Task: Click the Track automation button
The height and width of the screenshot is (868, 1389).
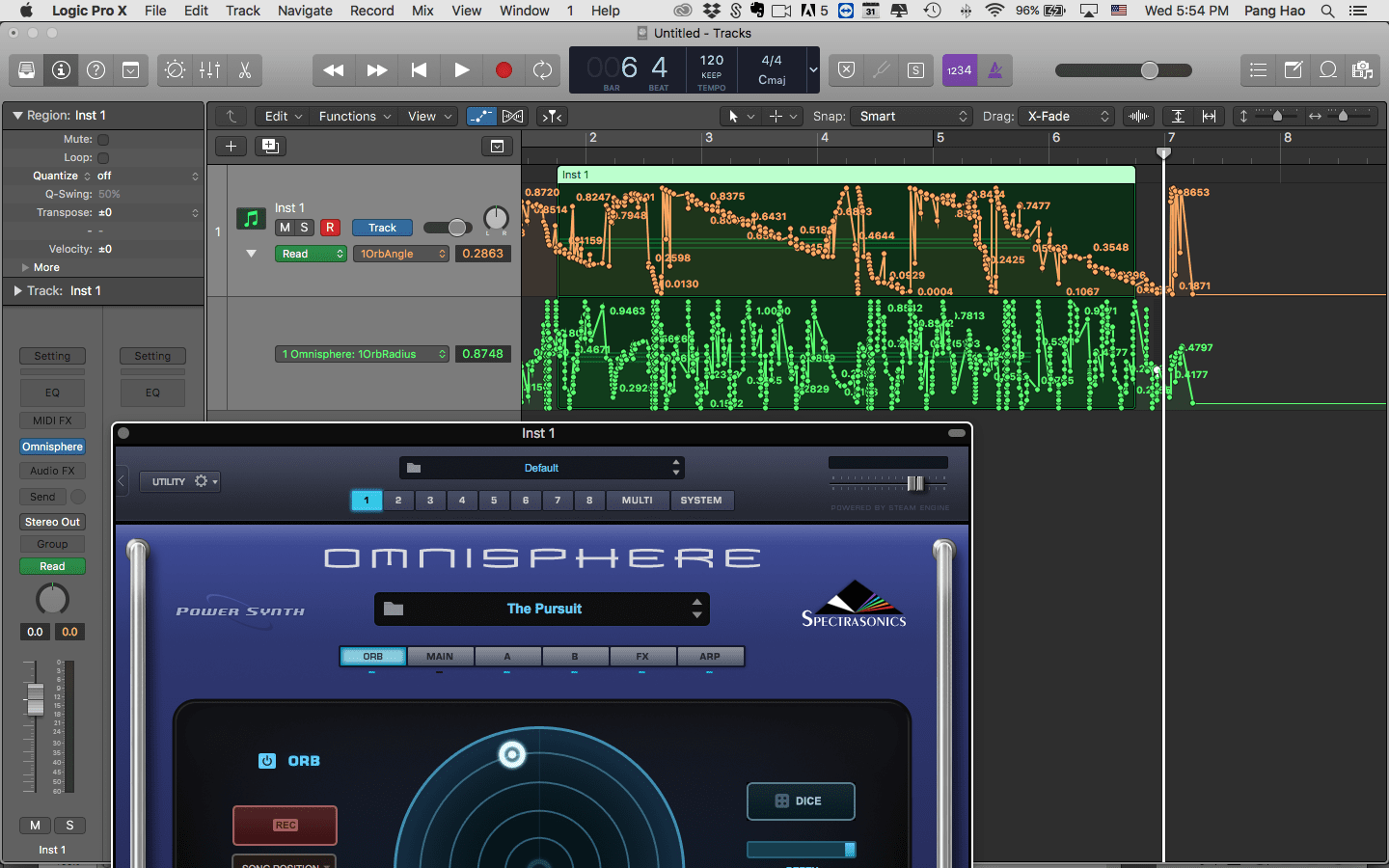Action: pyautogui.click(x=382, y=229)
